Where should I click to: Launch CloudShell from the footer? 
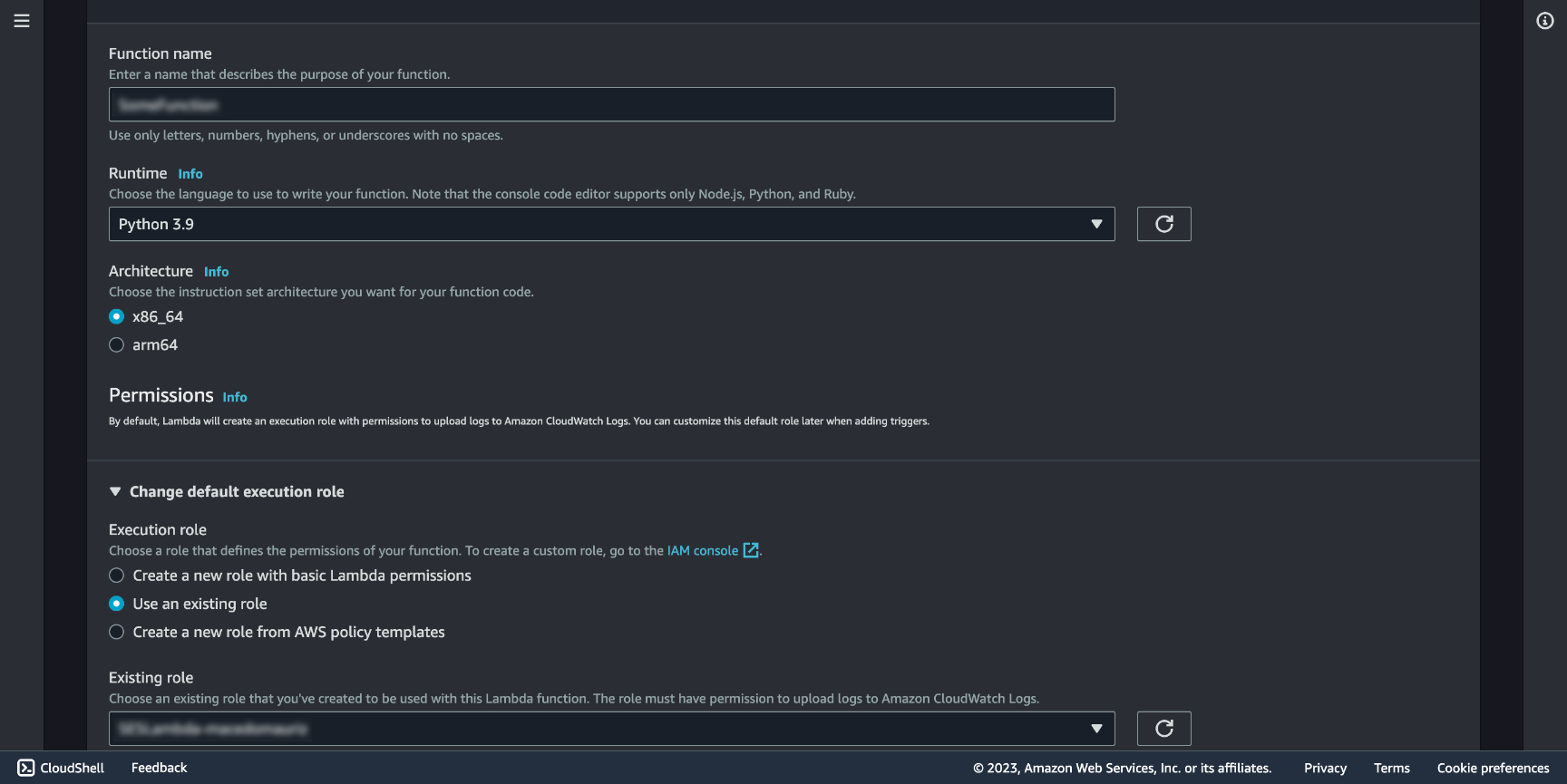click(62, 768)
